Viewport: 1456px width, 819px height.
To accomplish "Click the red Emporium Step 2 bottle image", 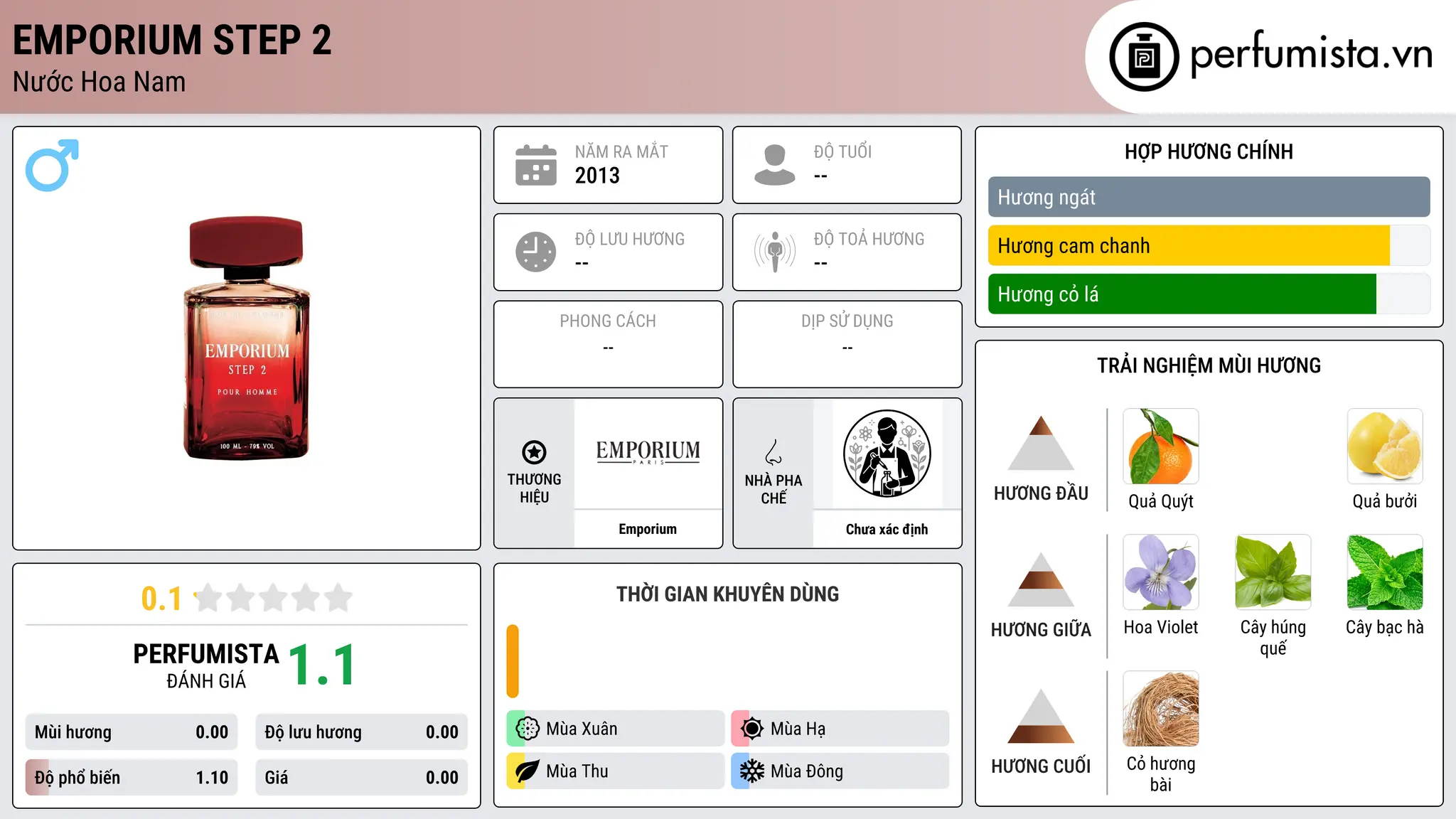I will [247, 338].
